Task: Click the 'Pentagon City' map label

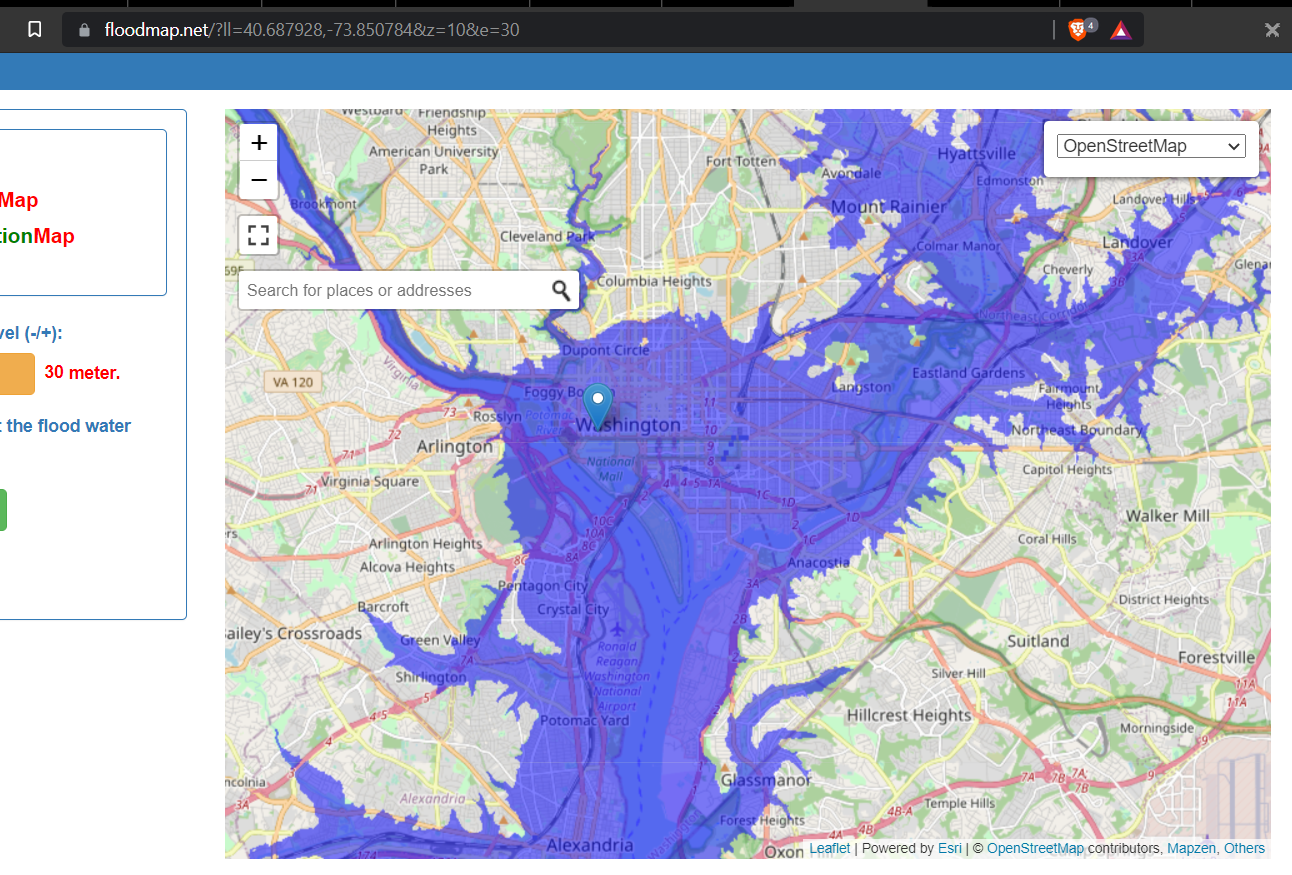Action: click(x=543, y=586)
